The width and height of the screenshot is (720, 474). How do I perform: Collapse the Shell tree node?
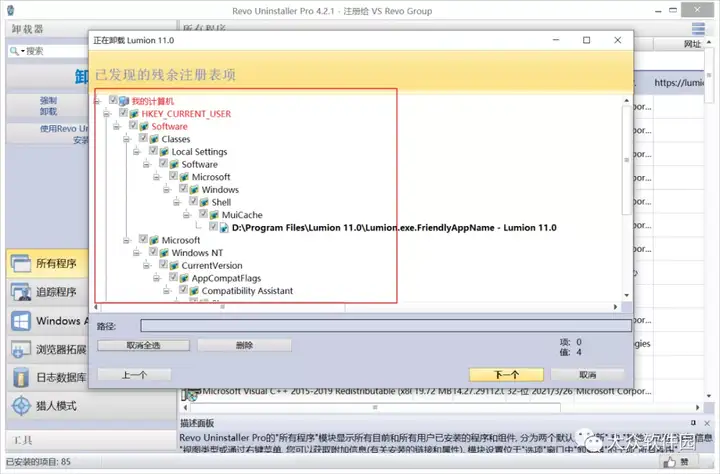click(x=177, y=202)
